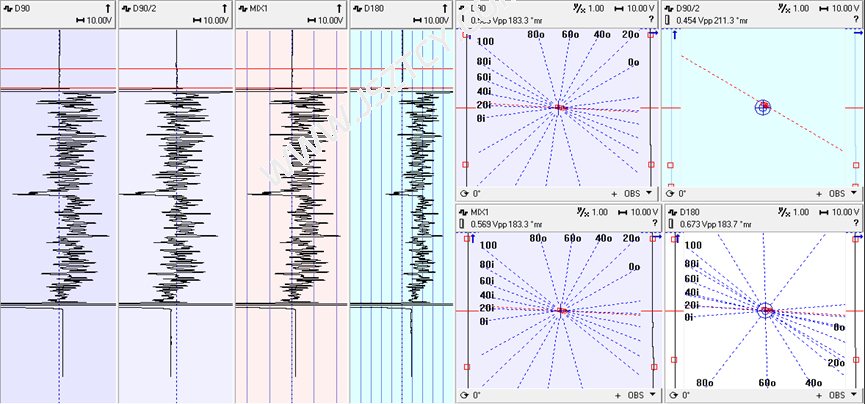Click the circled signal point in D90/2 Lissajous
This screenshot has height=404, width=865.
(763, 106)
